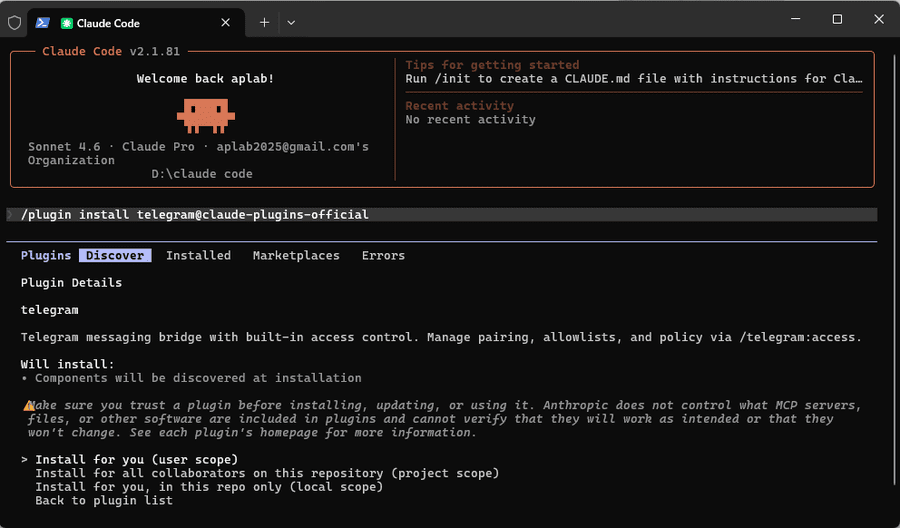This screenshot has width=900, height=528.
Task: Minimize the terminal window
Action: click(796, 19)
